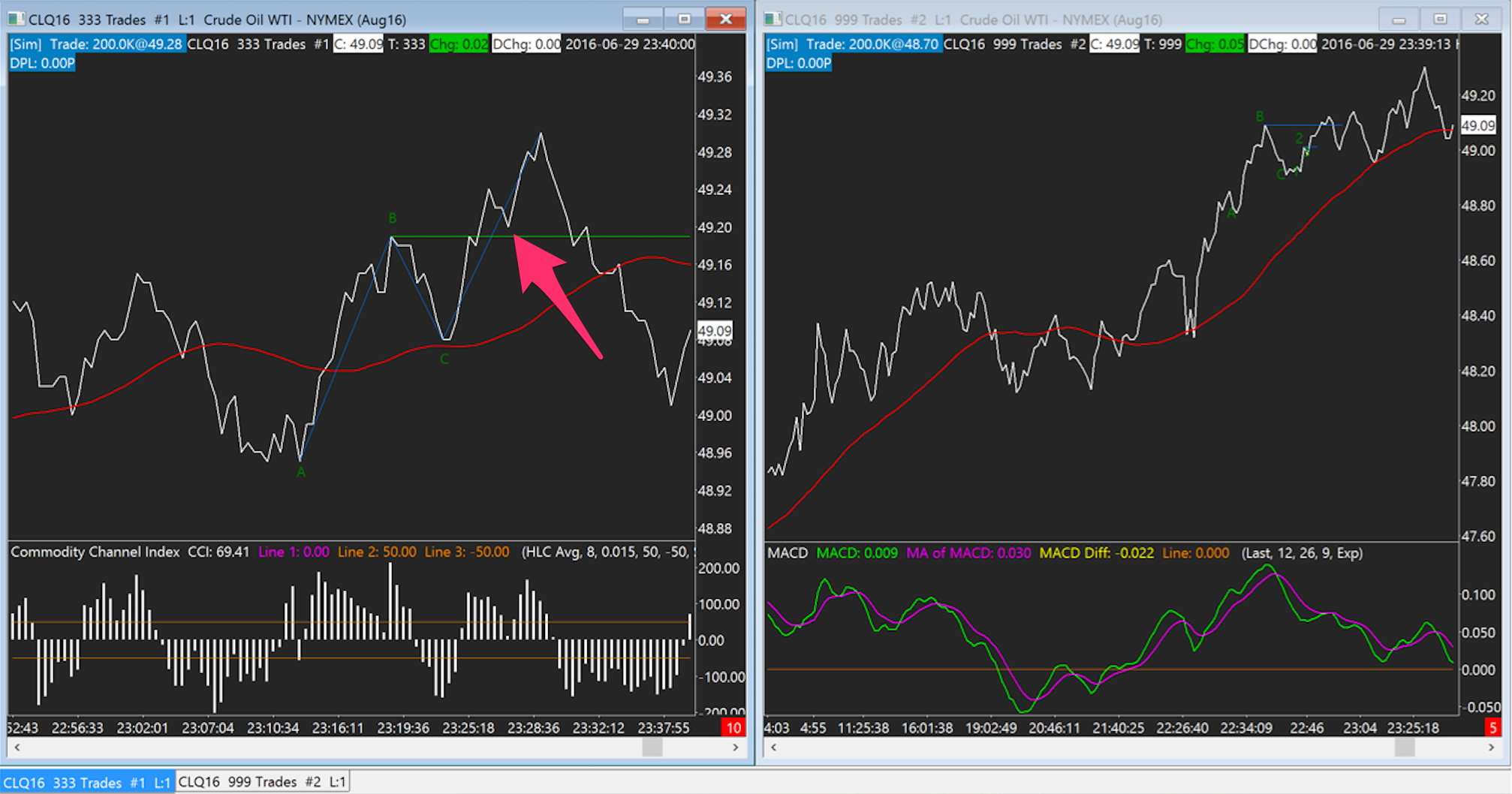
Task: Close the 333 Trades chart window
Action: (x=725, y=20)
